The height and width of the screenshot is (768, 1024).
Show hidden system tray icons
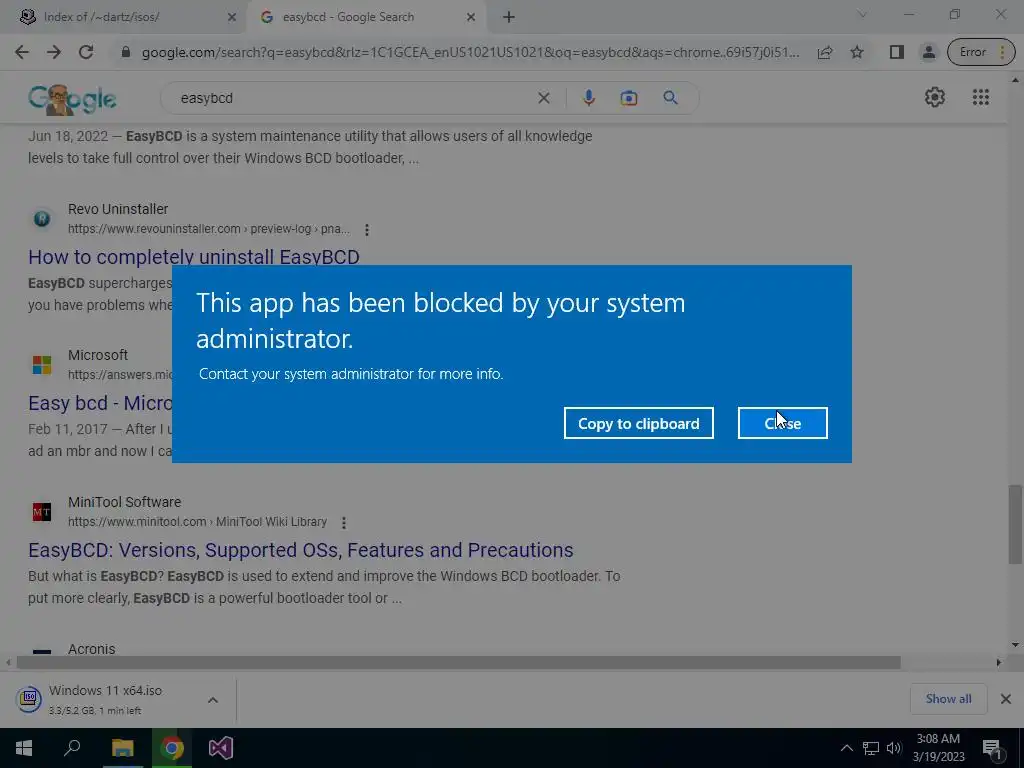[x=846, y=748]
